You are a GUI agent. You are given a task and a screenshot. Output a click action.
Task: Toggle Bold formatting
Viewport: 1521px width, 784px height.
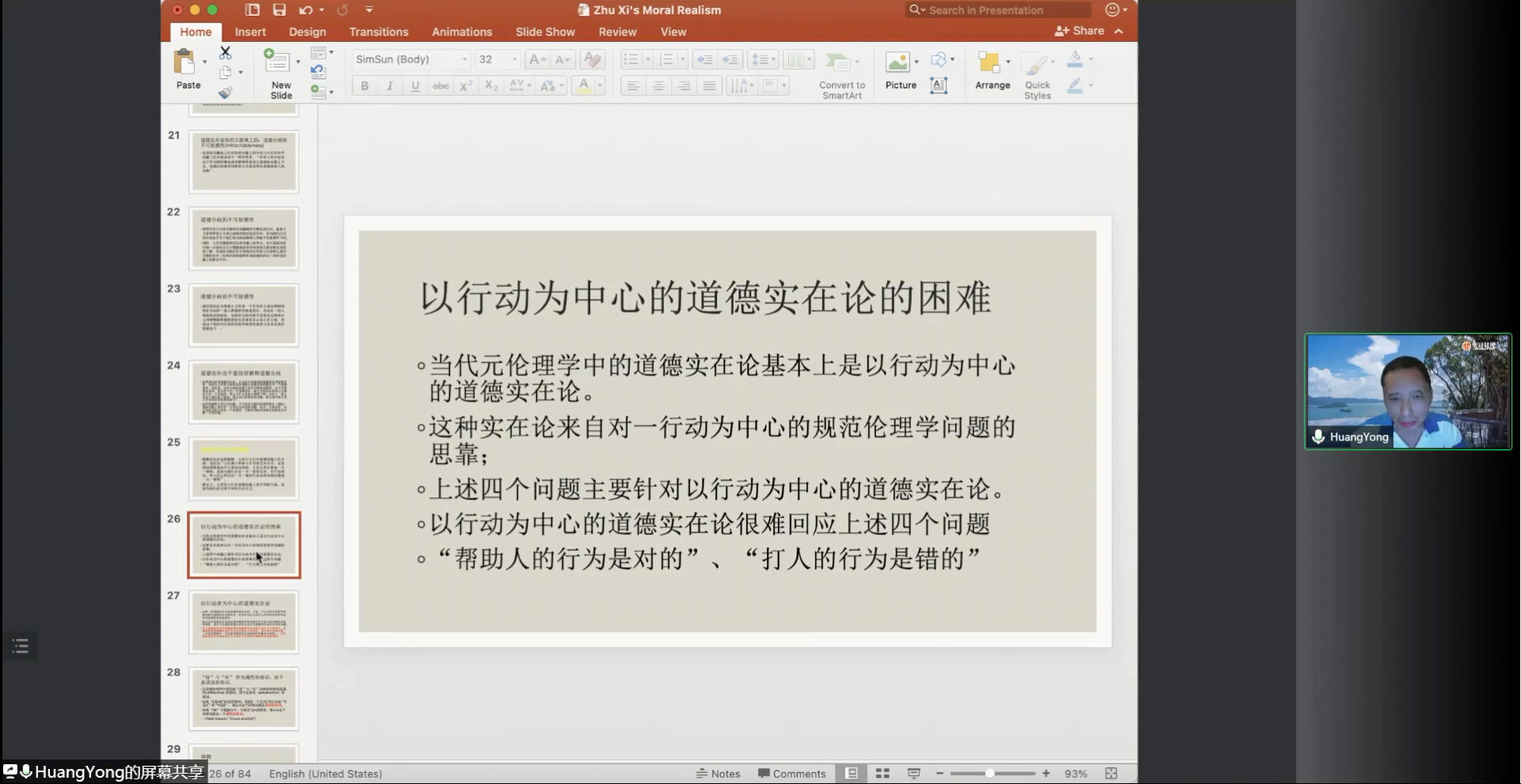(364, 86)
